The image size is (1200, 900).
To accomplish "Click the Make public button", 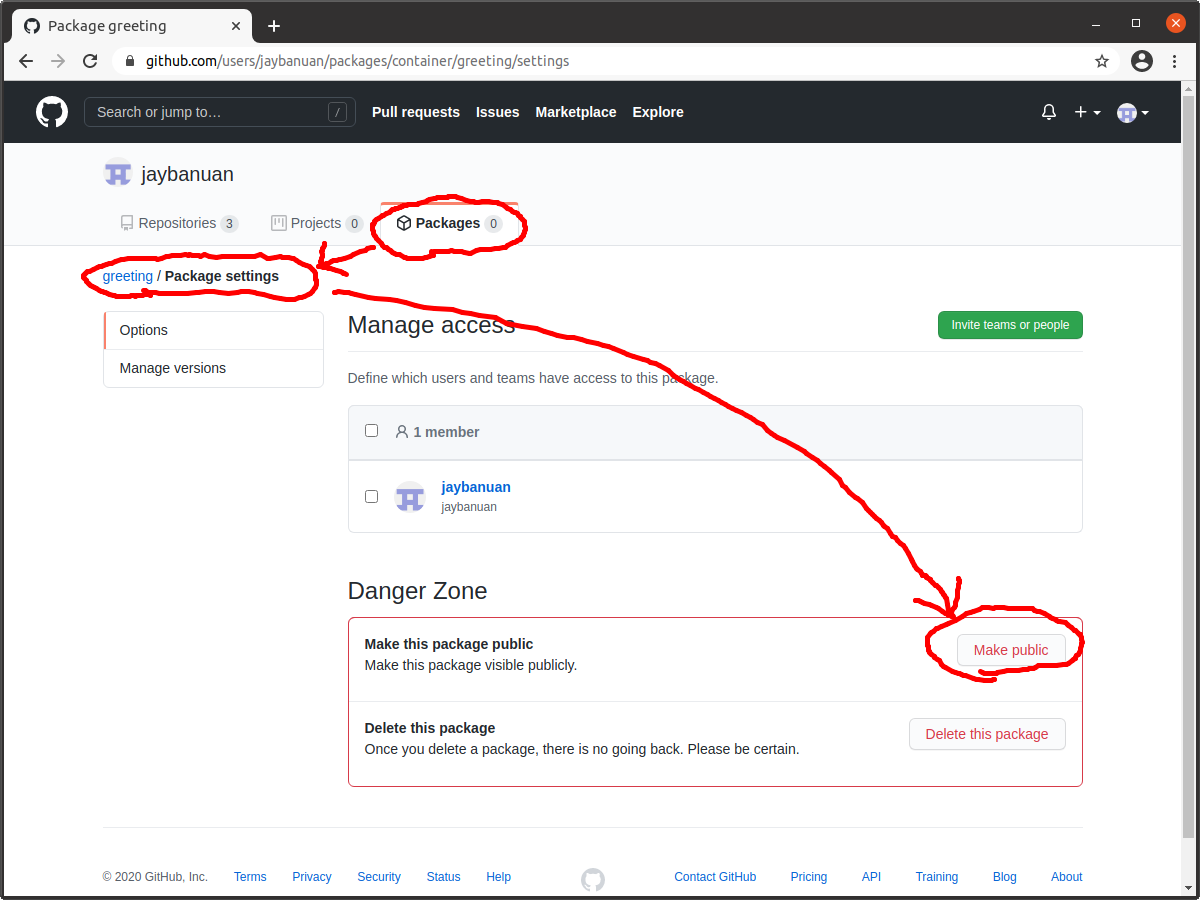I will click(x=1011, y=650).
